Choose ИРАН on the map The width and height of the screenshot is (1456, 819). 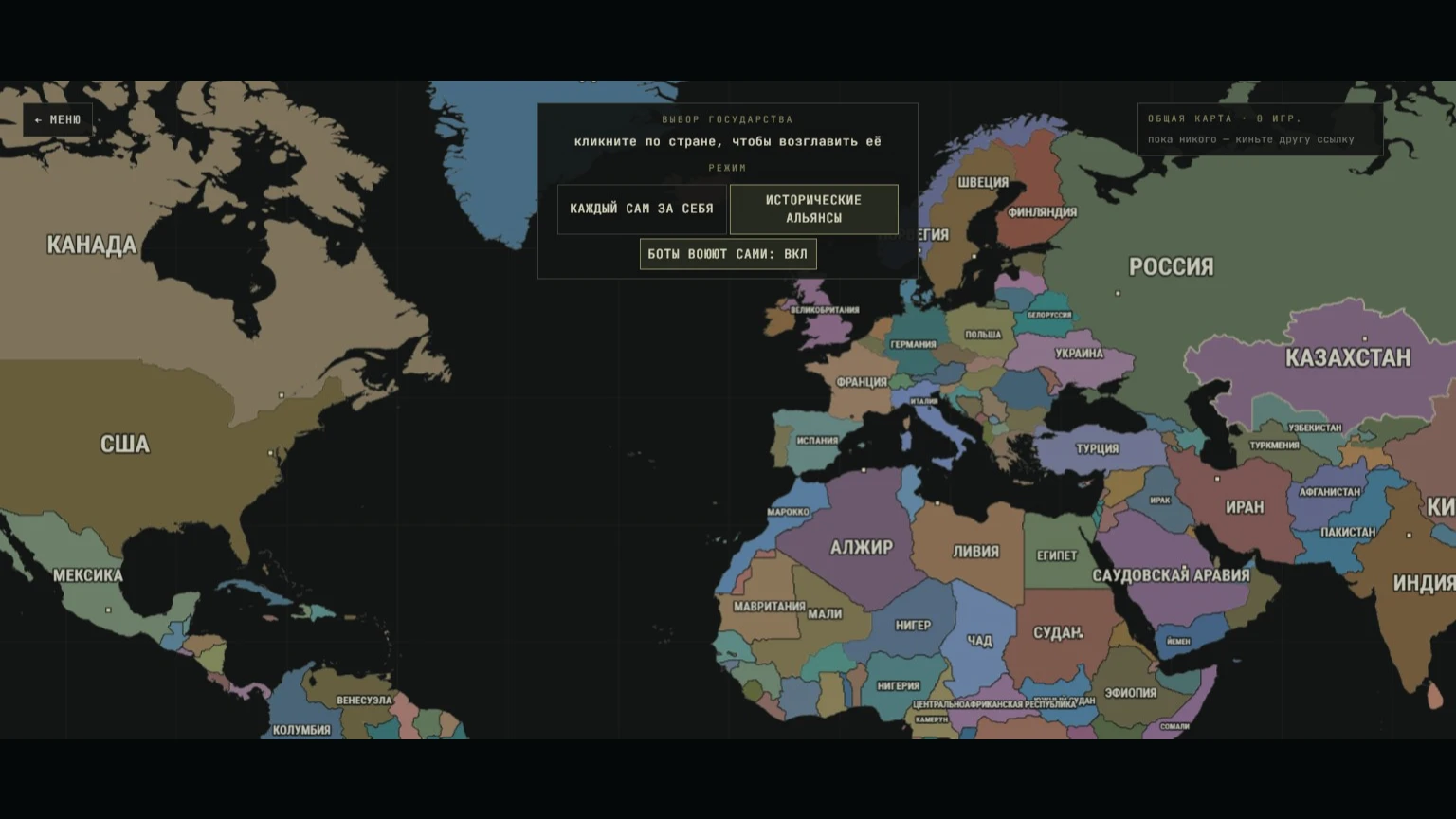tap(1245, 508)
